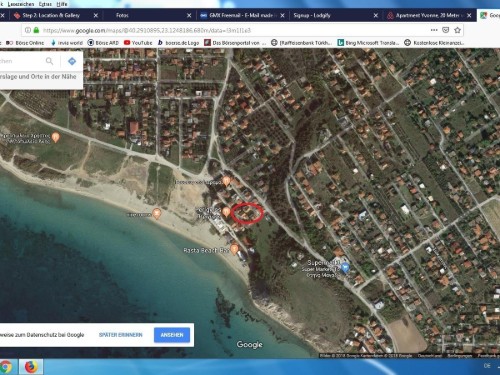Click the blue ANSEHEN button
This screenshot has height=375, width=500.
[x=172, y=335]
